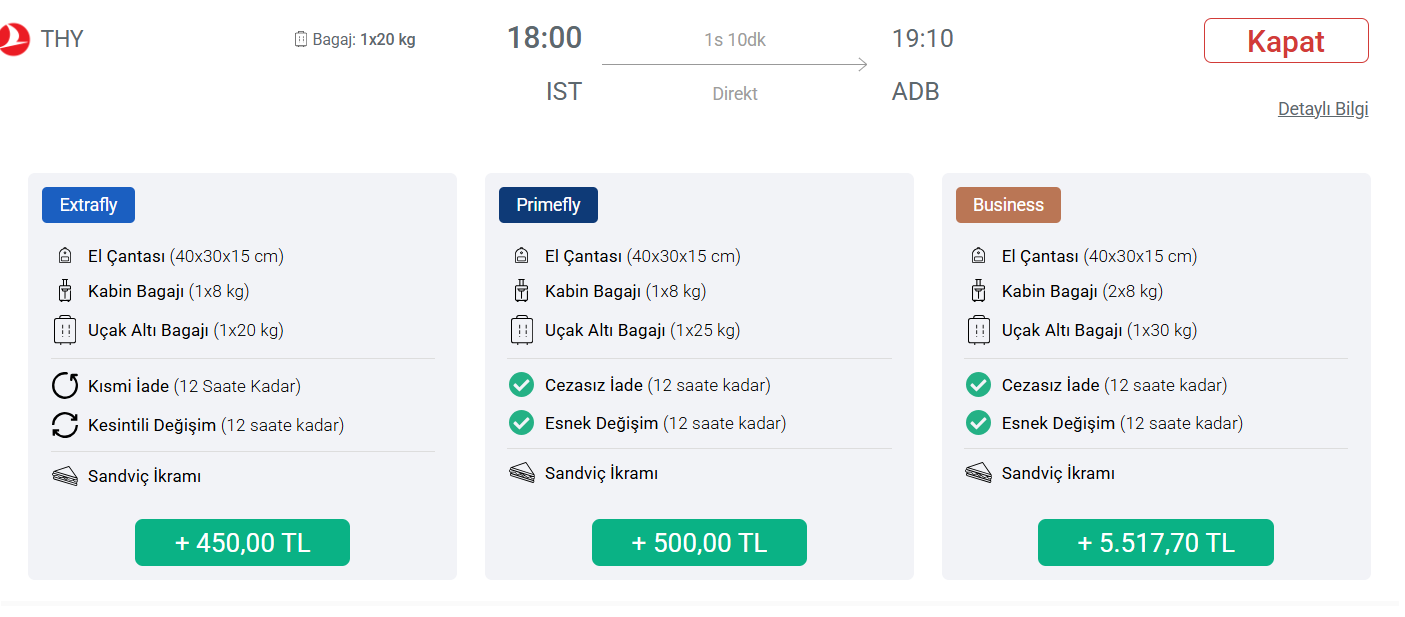The image size is (1405, 617).
Task: Click Primefly Cezasız İade green checkmark
Action: pyautogui.click(x=521, y=385)
